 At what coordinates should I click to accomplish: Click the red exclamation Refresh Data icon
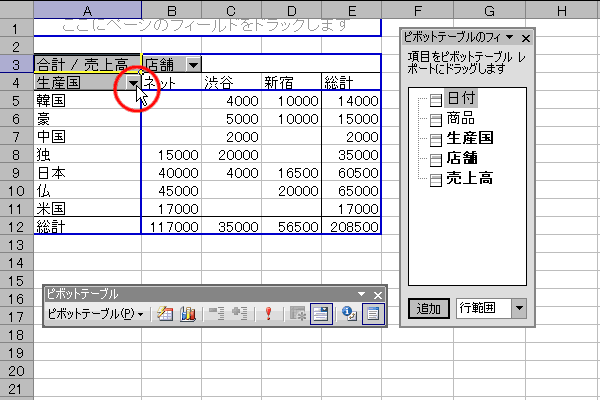(x=269, y=313)
